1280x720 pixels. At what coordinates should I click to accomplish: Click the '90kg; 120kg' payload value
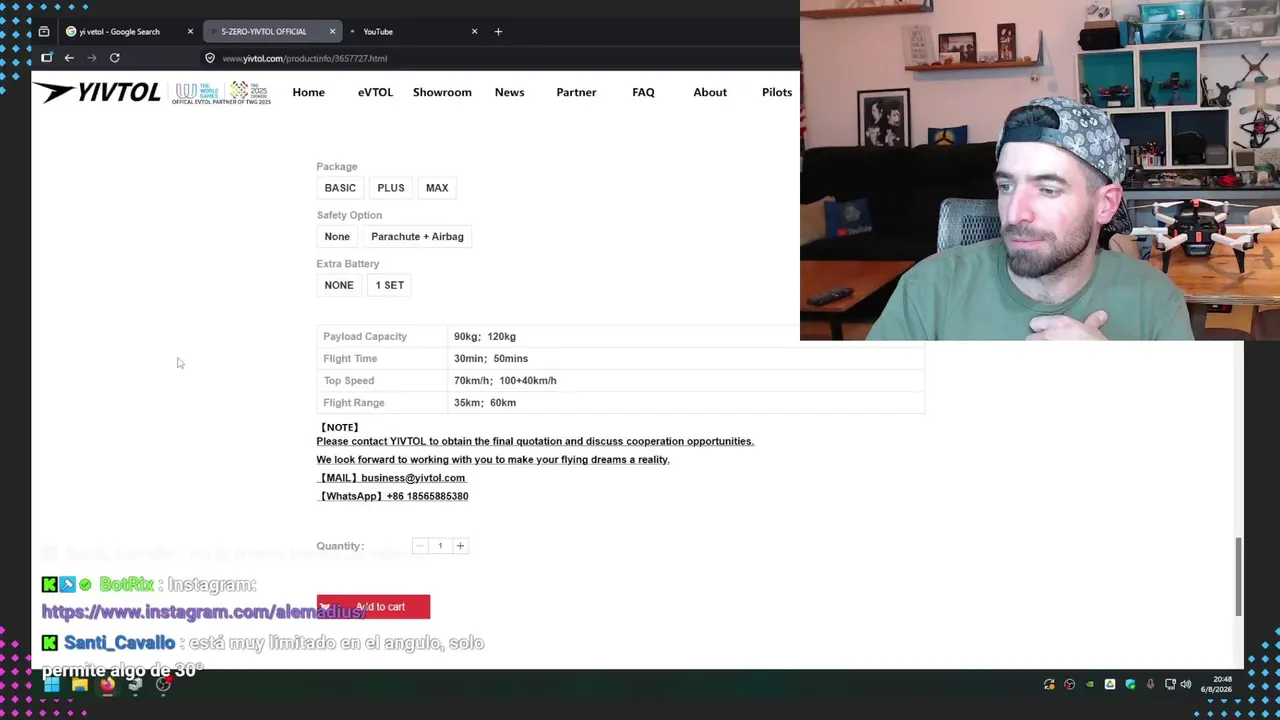coord(485,337)
